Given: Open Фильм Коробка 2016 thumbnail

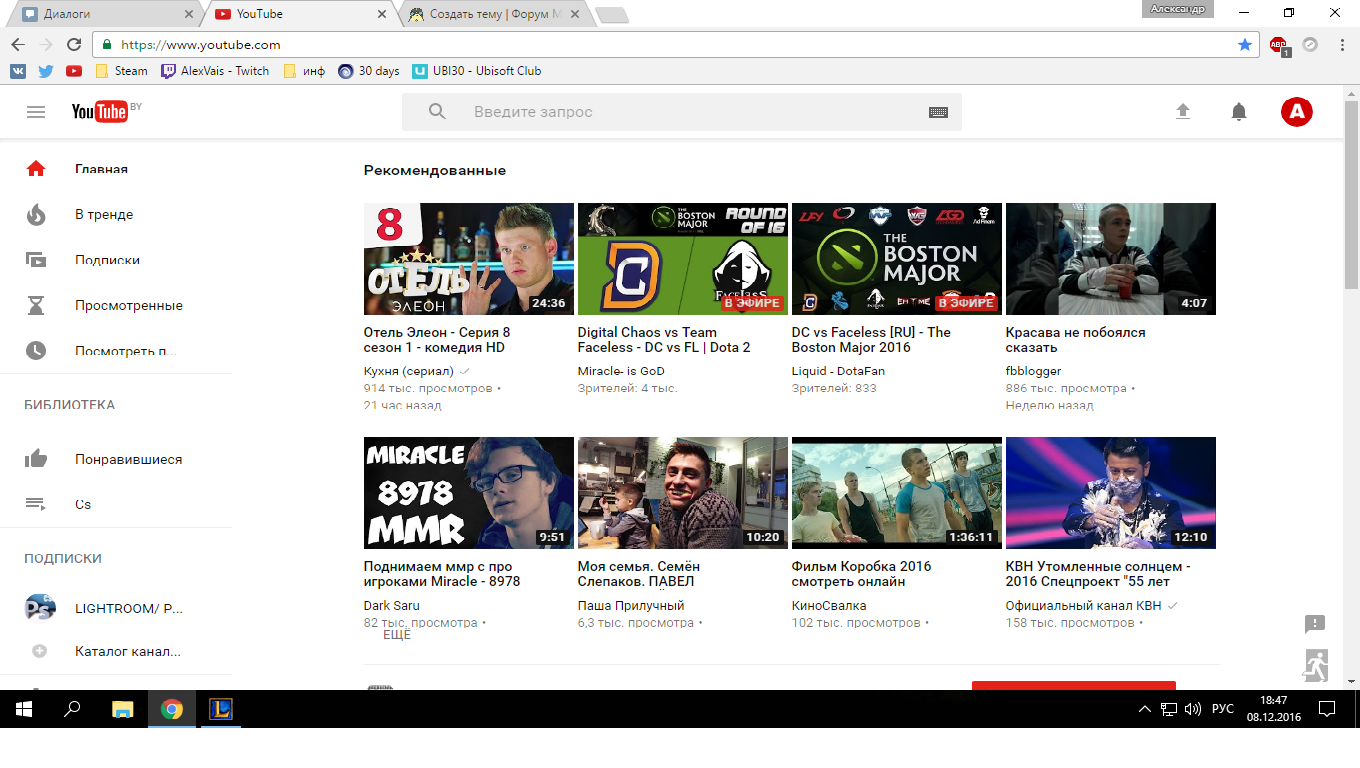Looking at the screenshot, I should coord(897,493).
